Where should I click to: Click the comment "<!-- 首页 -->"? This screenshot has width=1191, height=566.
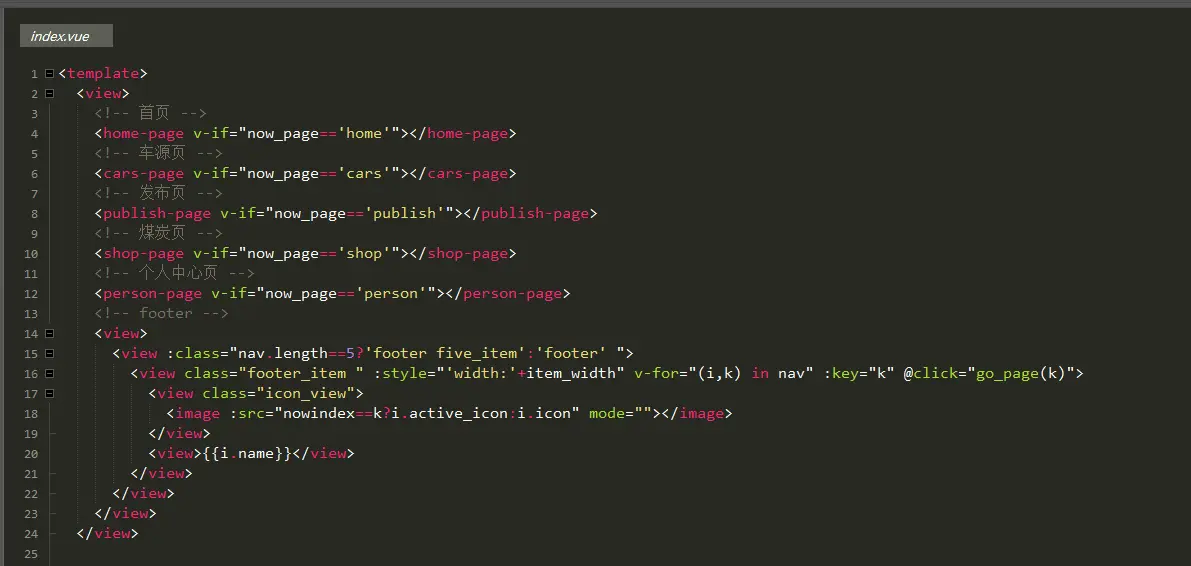click(x=150, y=113)
